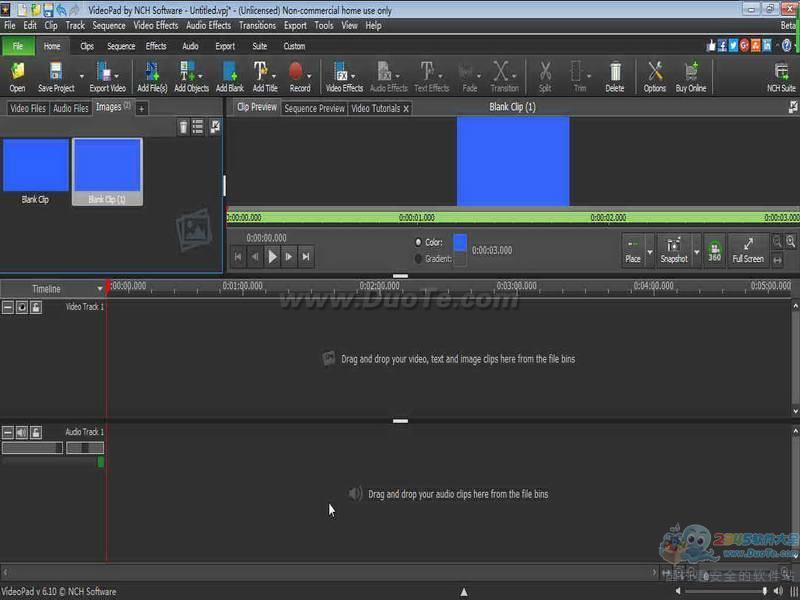Viewport: 800px width, 600px height.
Task: Expand the Record dropdown arrow
Action: (x=309, y=76)
